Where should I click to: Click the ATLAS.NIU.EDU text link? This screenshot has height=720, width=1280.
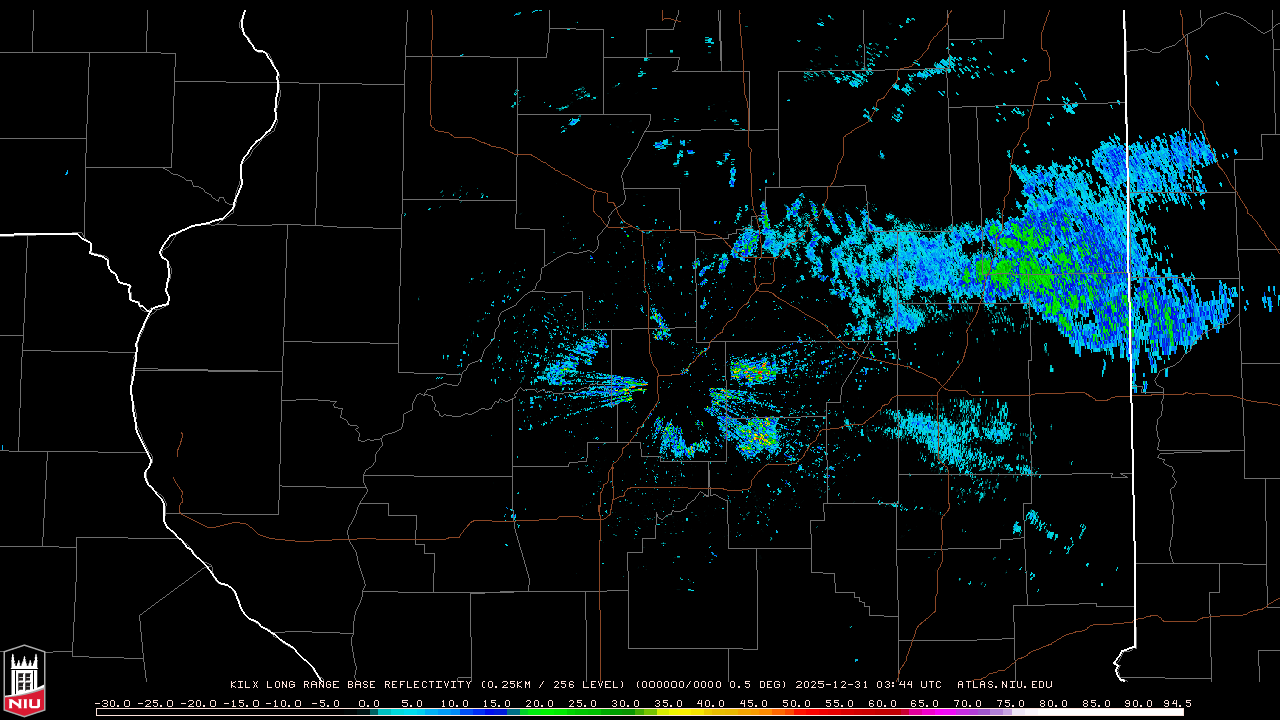(1004, 685)
